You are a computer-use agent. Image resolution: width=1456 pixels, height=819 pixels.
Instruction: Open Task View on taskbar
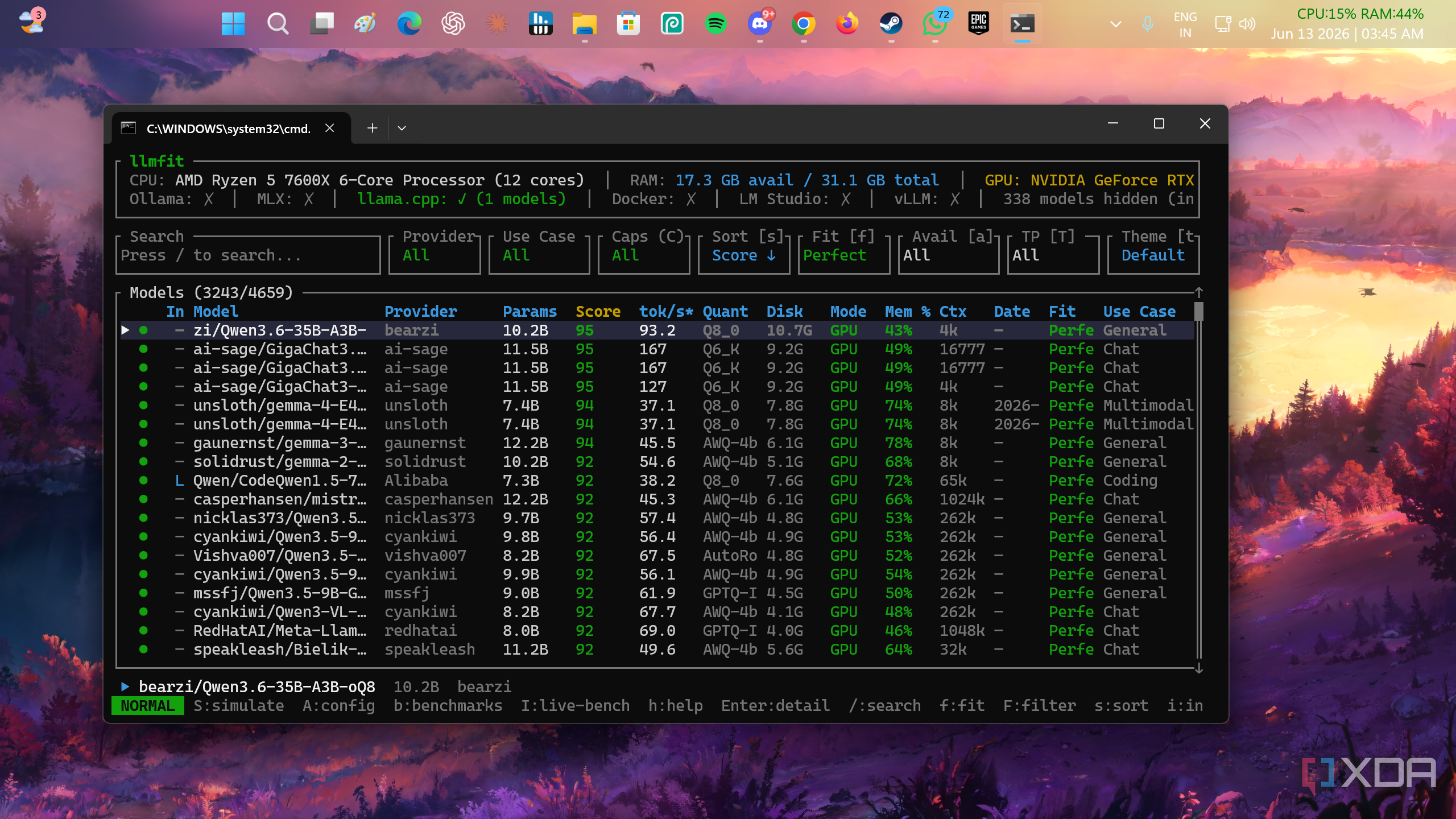pyautogui.click(x=321, y=24)
